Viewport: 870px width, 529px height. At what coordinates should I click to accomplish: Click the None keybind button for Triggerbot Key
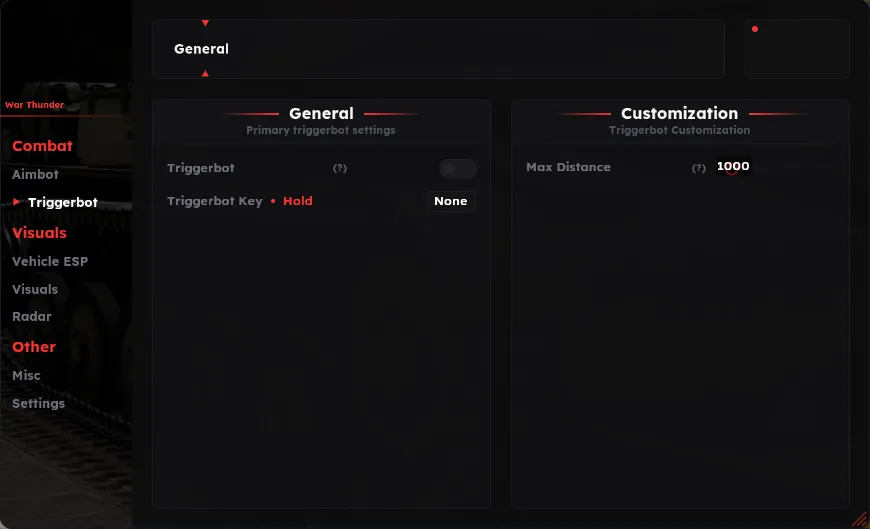(451, 201)
